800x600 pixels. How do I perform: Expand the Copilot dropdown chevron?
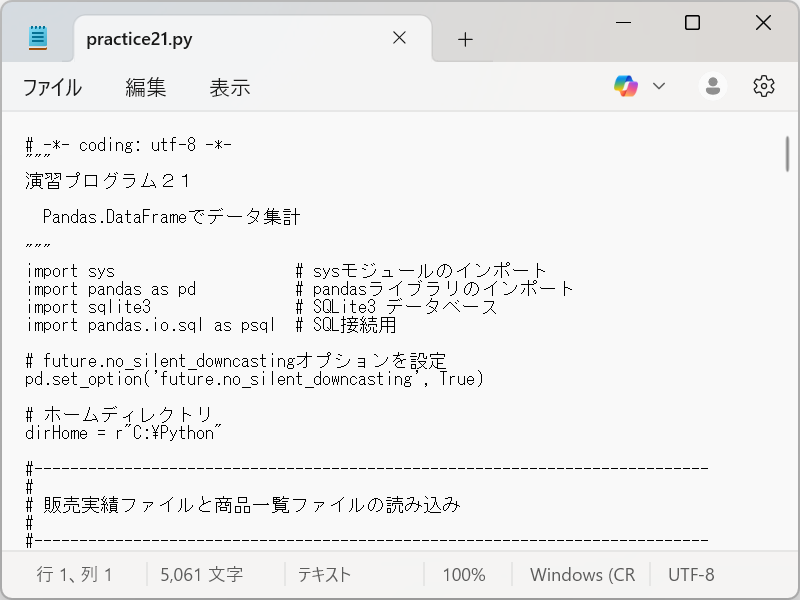(661, 86)
